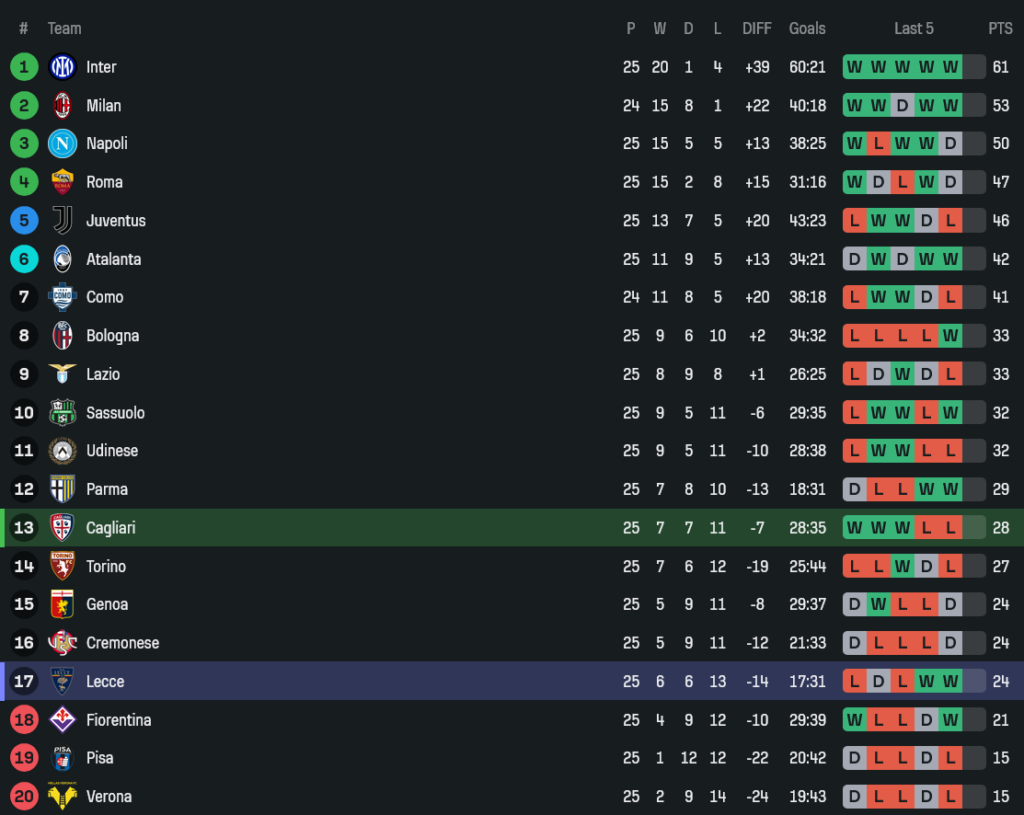
Task: Click the Torino bull crest
Action: [62, 566]
